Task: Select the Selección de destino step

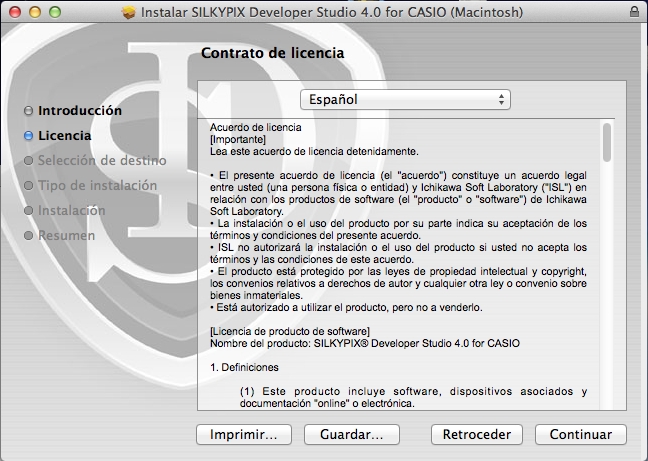Action: click(x=102, y=160)
